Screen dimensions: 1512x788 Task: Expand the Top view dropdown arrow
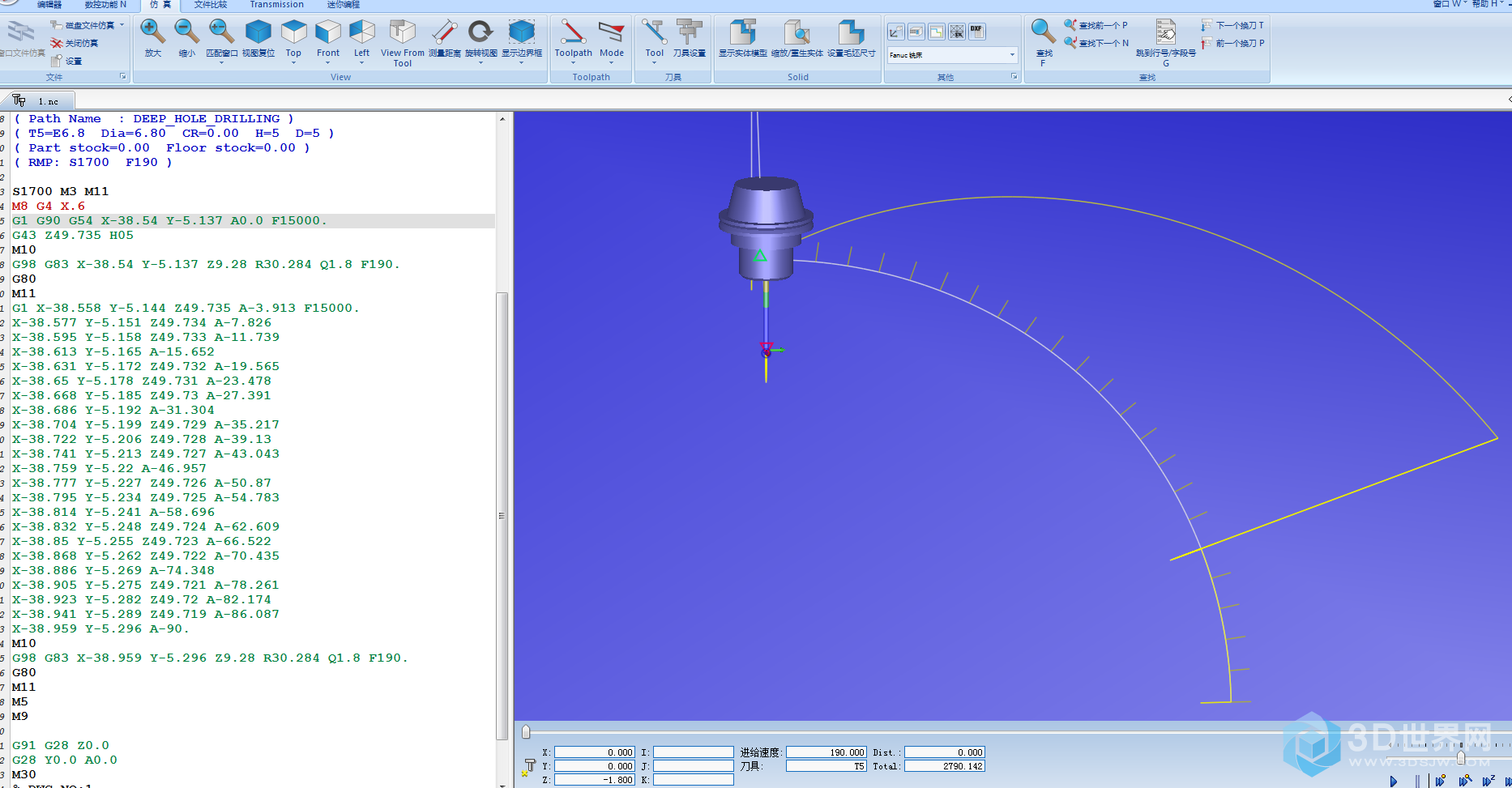[293, 63]
